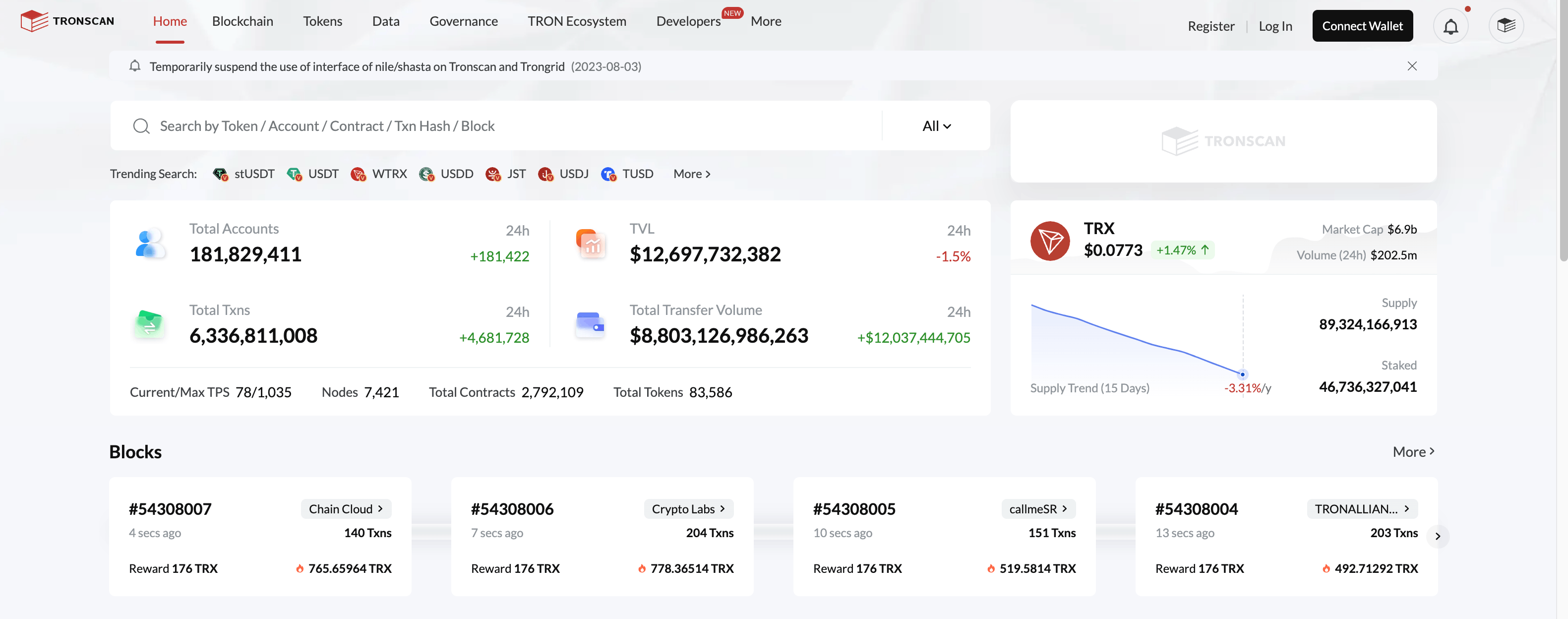
Task: Click the Total Txns transfer icon
Action: [149, 323]
